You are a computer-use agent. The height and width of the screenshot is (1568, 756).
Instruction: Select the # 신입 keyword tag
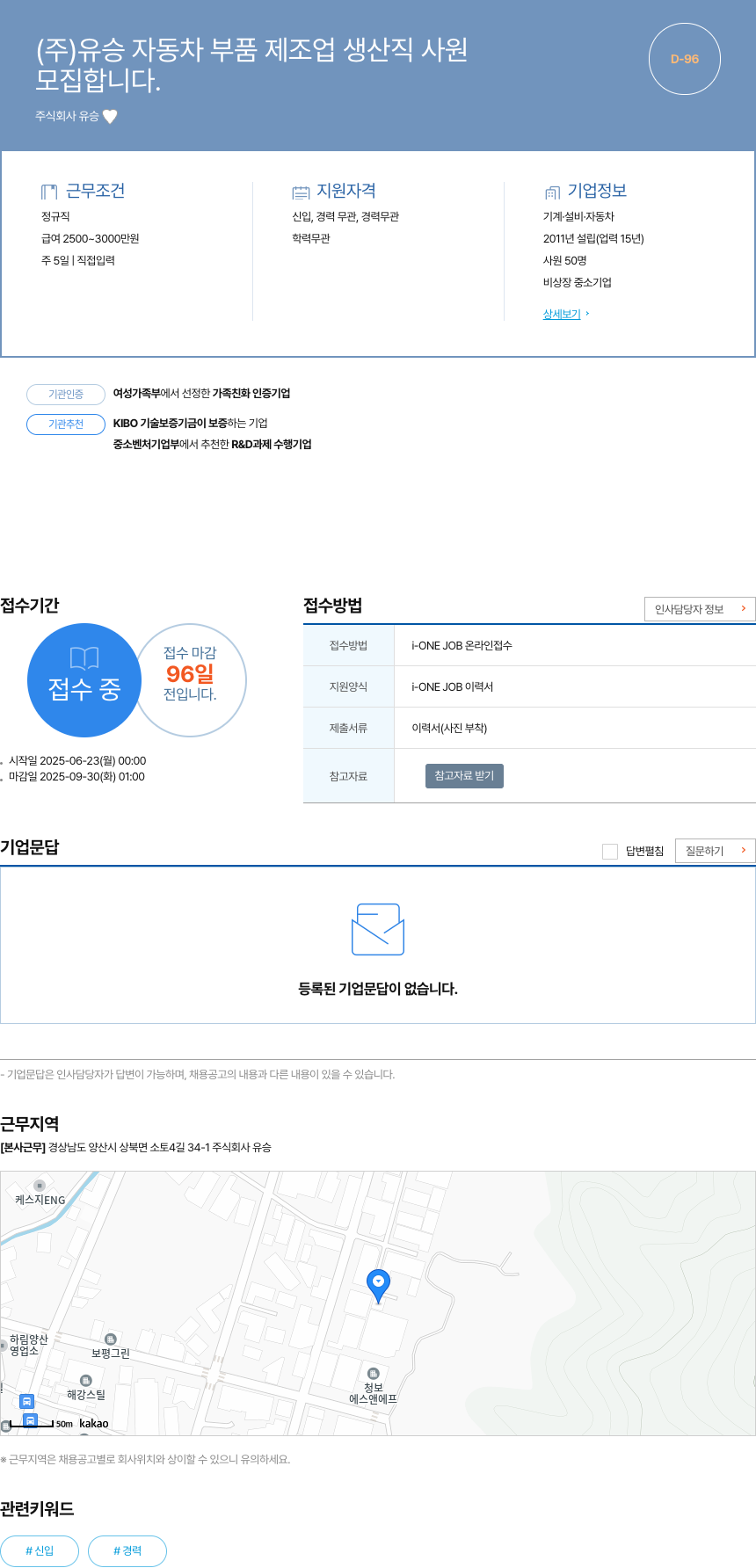click(x=40, y=1551)
